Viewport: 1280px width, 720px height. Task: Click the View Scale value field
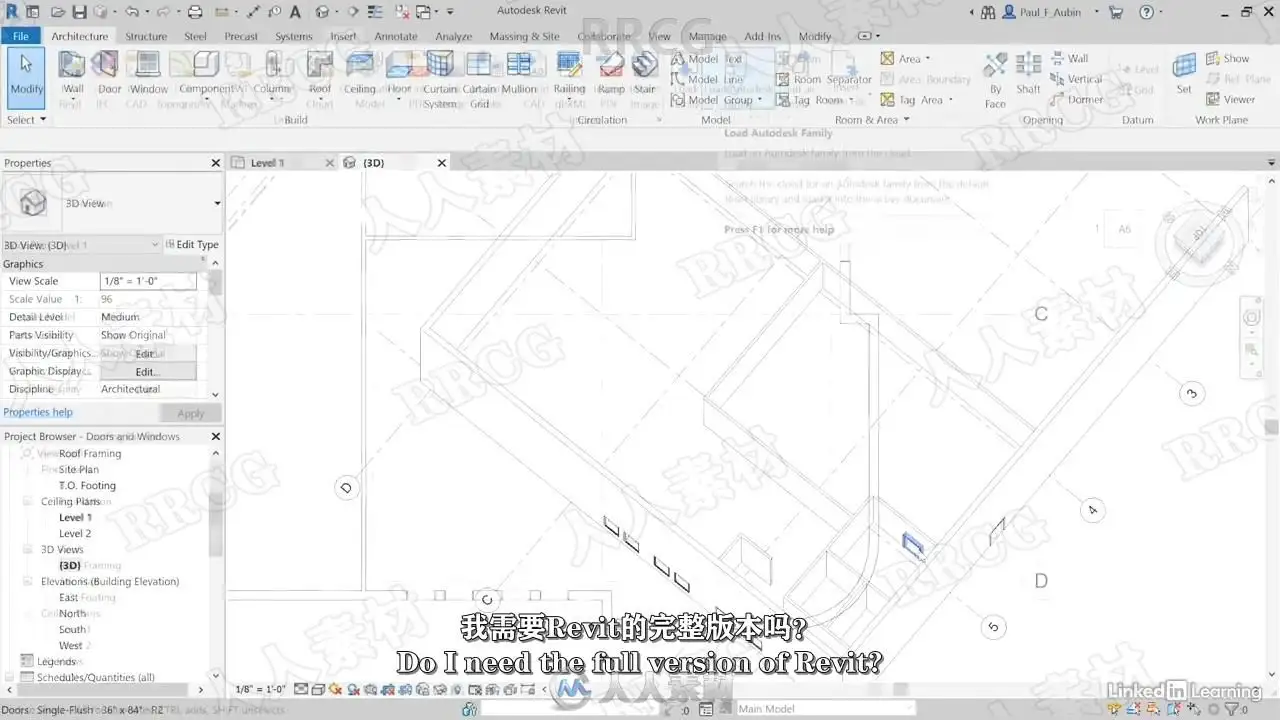point(148,281)
